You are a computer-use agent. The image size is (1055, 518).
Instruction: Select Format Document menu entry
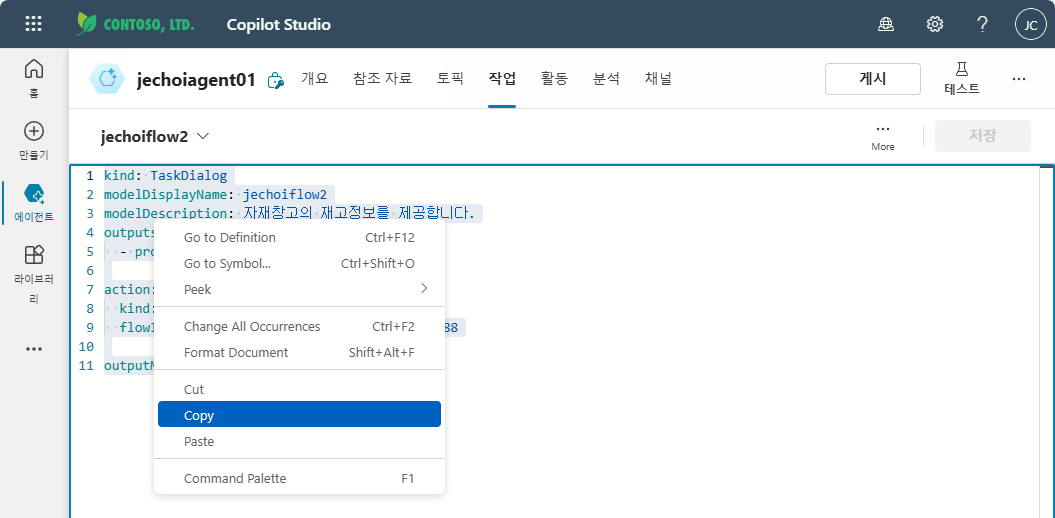(299, 353)
